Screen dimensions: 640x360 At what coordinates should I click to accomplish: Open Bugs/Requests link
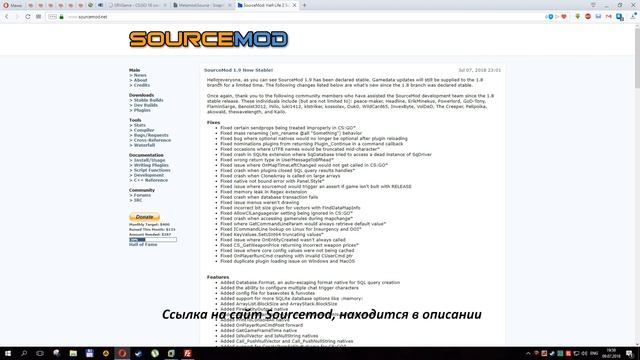coord(151,135)
